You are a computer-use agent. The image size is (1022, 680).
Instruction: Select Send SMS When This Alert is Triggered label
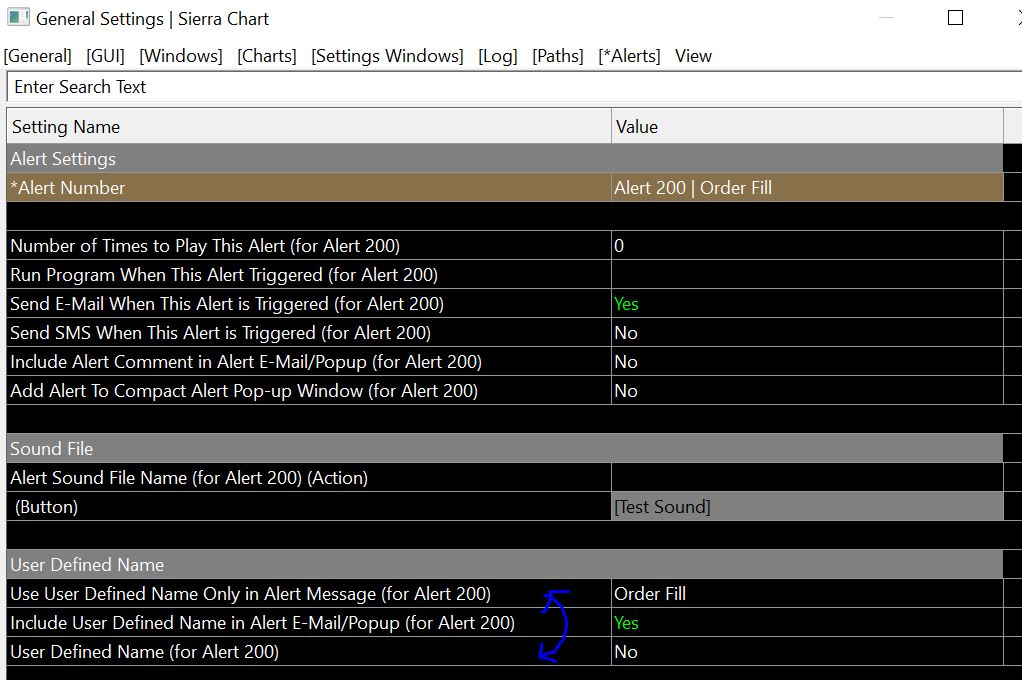pos(220,333)
